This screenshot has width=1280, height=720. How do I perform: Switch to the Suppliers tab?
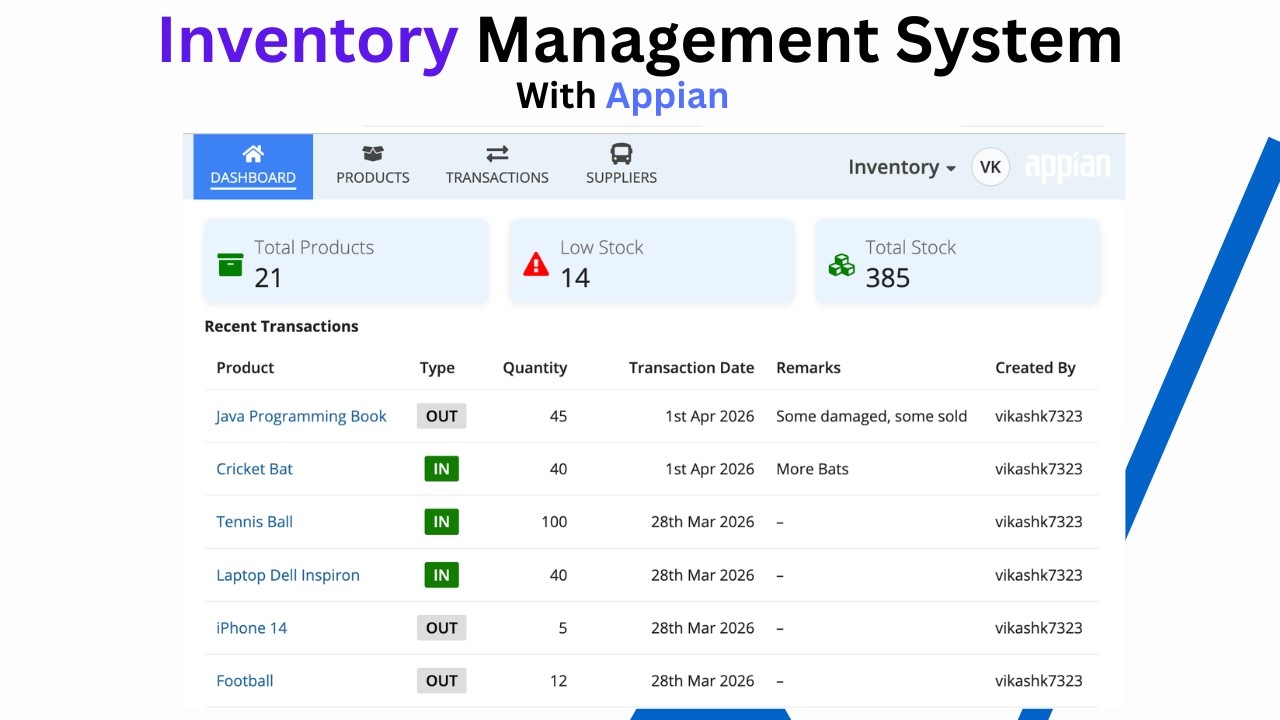(x=621, y=166)
